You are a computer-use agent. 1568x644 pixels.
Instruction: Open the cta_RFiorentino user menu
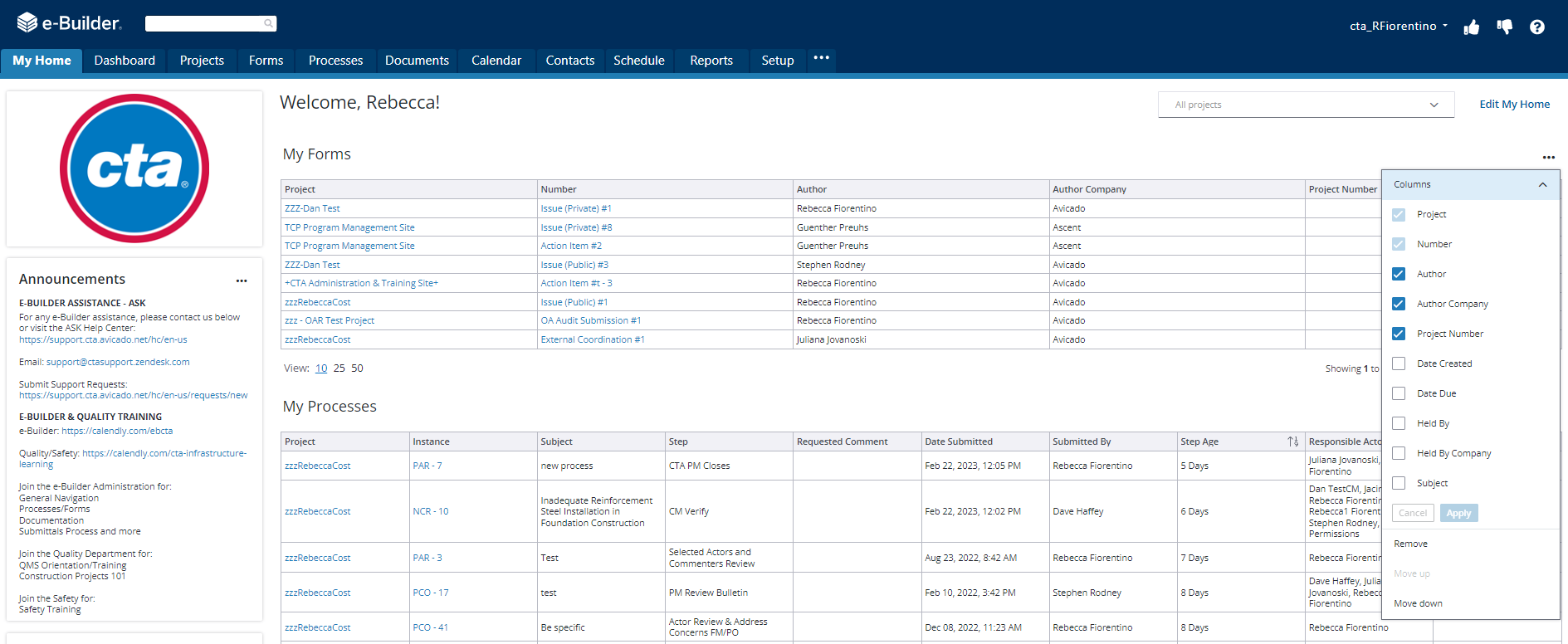click(x=1399, y=26)
